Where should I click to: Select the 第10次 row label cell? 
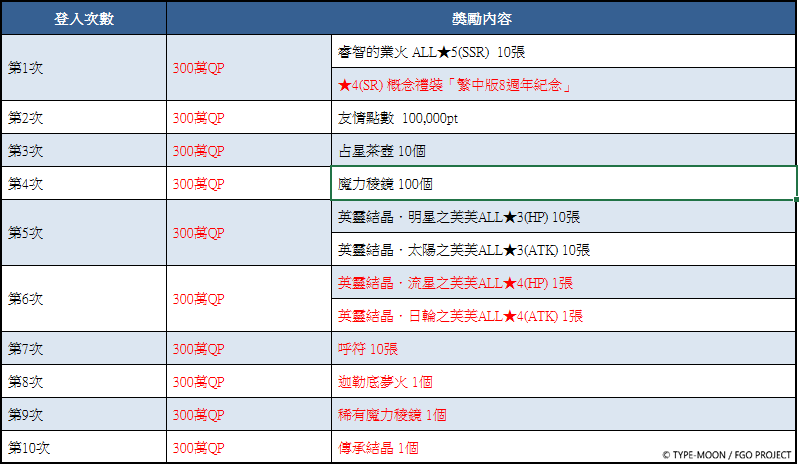(x=83, y=447)
